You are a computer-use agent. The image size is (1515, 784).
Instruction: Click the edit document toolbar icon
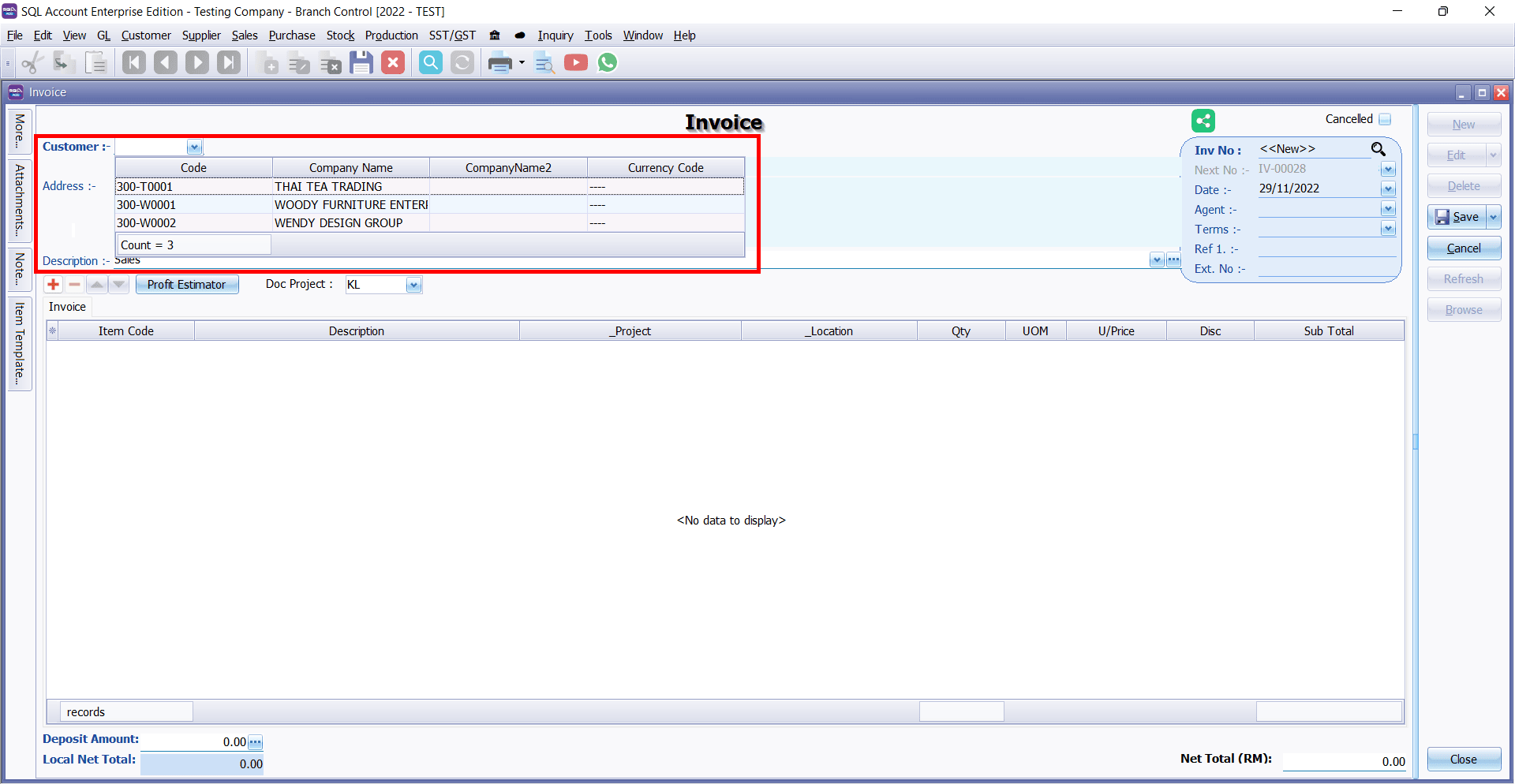pos(299,63)
